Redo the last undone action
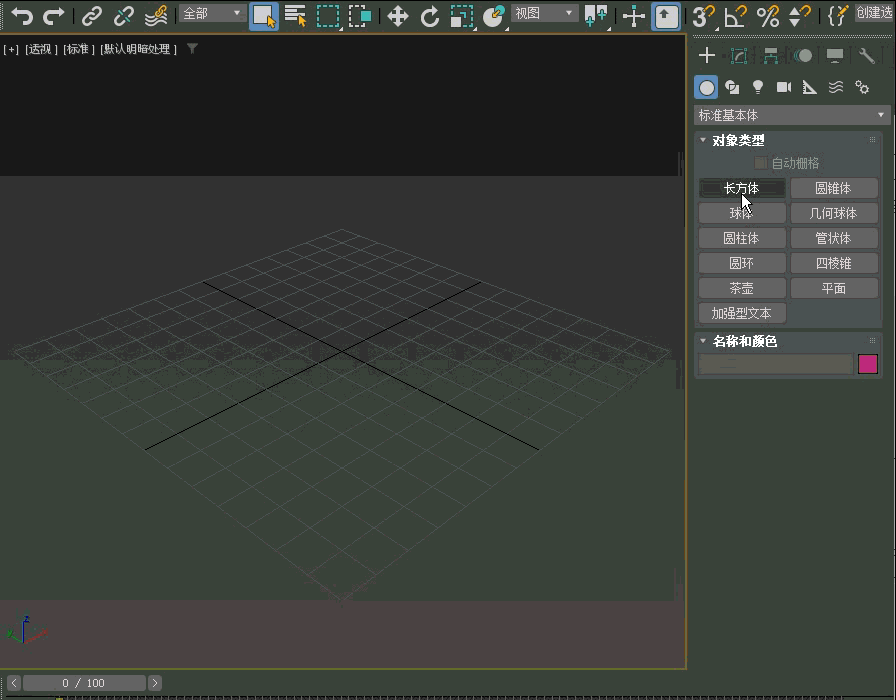 54,15
